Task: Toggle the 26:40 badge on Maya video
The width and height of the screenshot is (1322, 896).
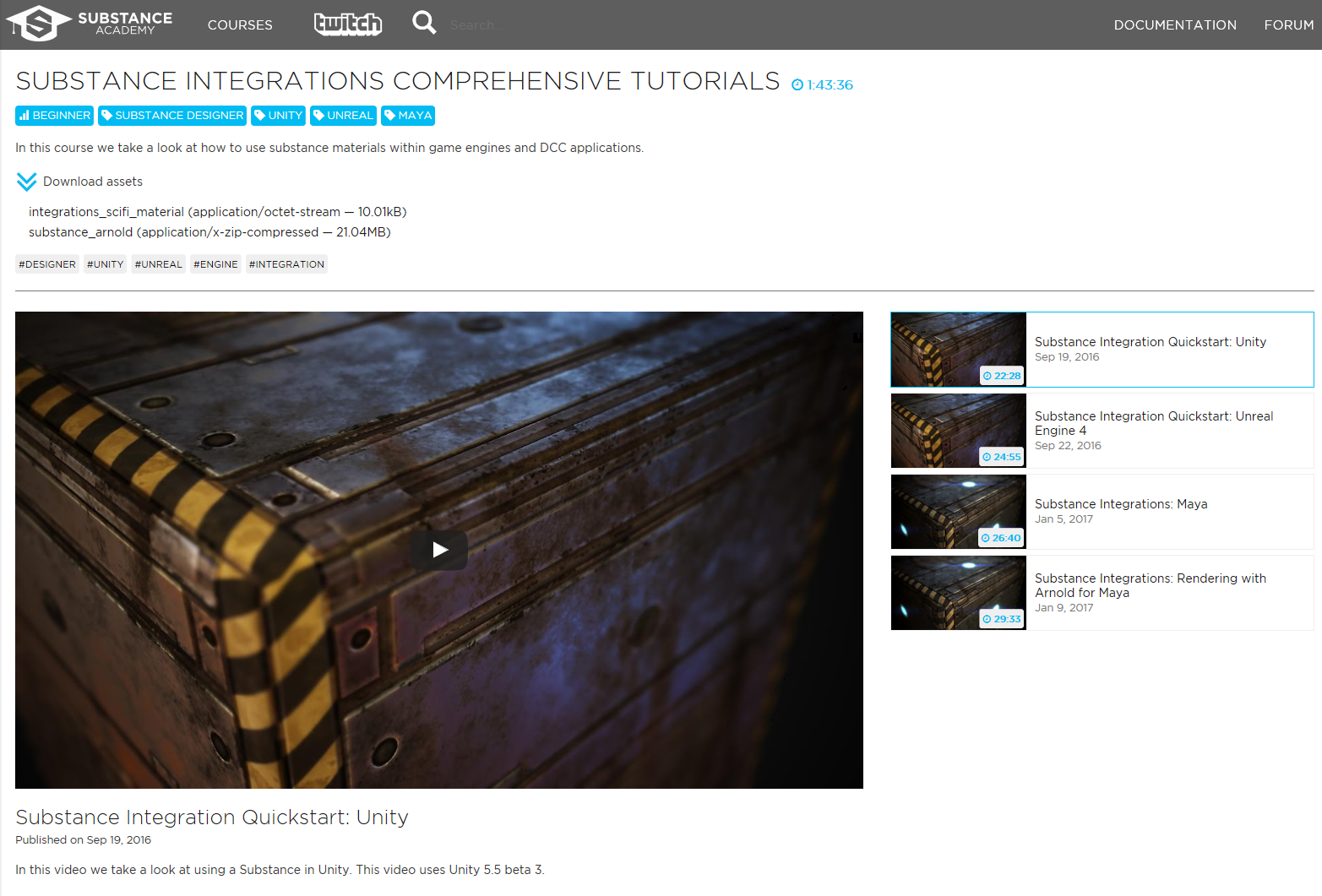Action: [1001, 537]
